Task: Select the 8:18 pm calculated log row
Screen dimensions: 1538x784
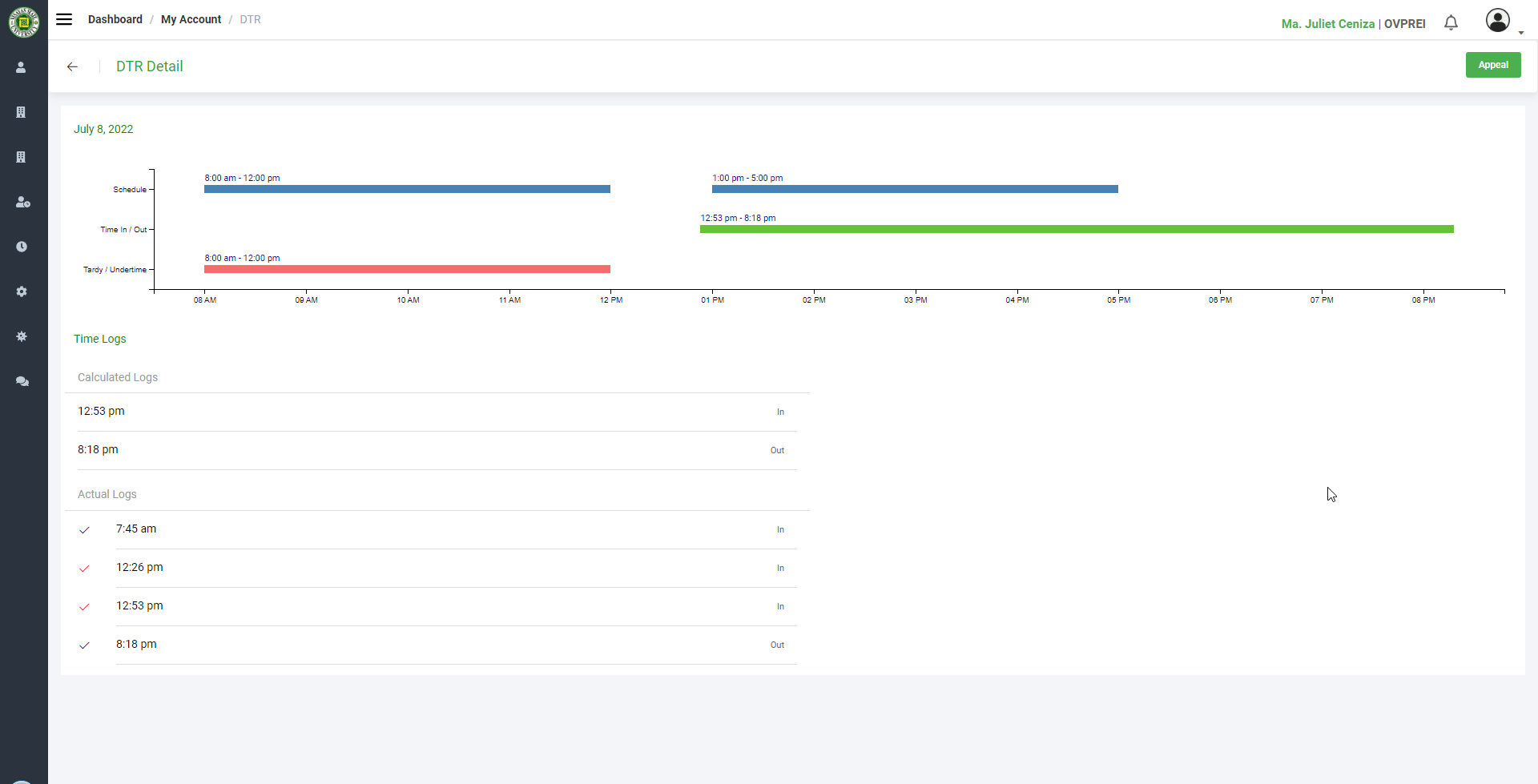Action: coord(431,450)
